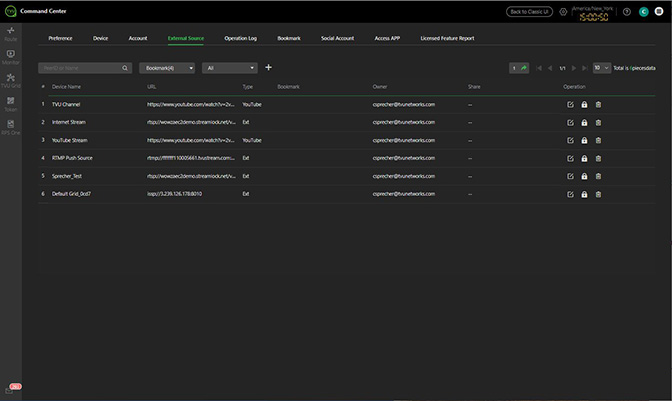Open the Token sidebar icon
Screen dimensions: 672x401
11,104
